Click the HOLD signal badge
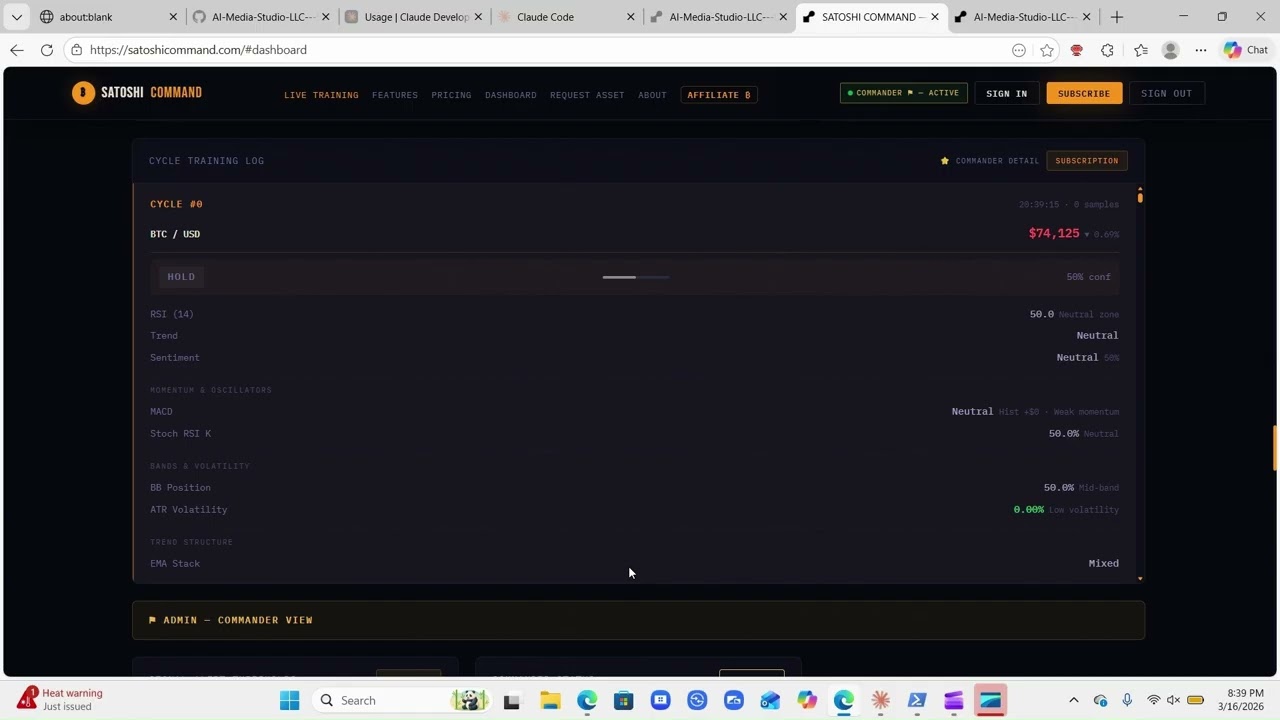The height and width of the screenshot is (720, 1280). pyautogui.click(x=181, y=277)
